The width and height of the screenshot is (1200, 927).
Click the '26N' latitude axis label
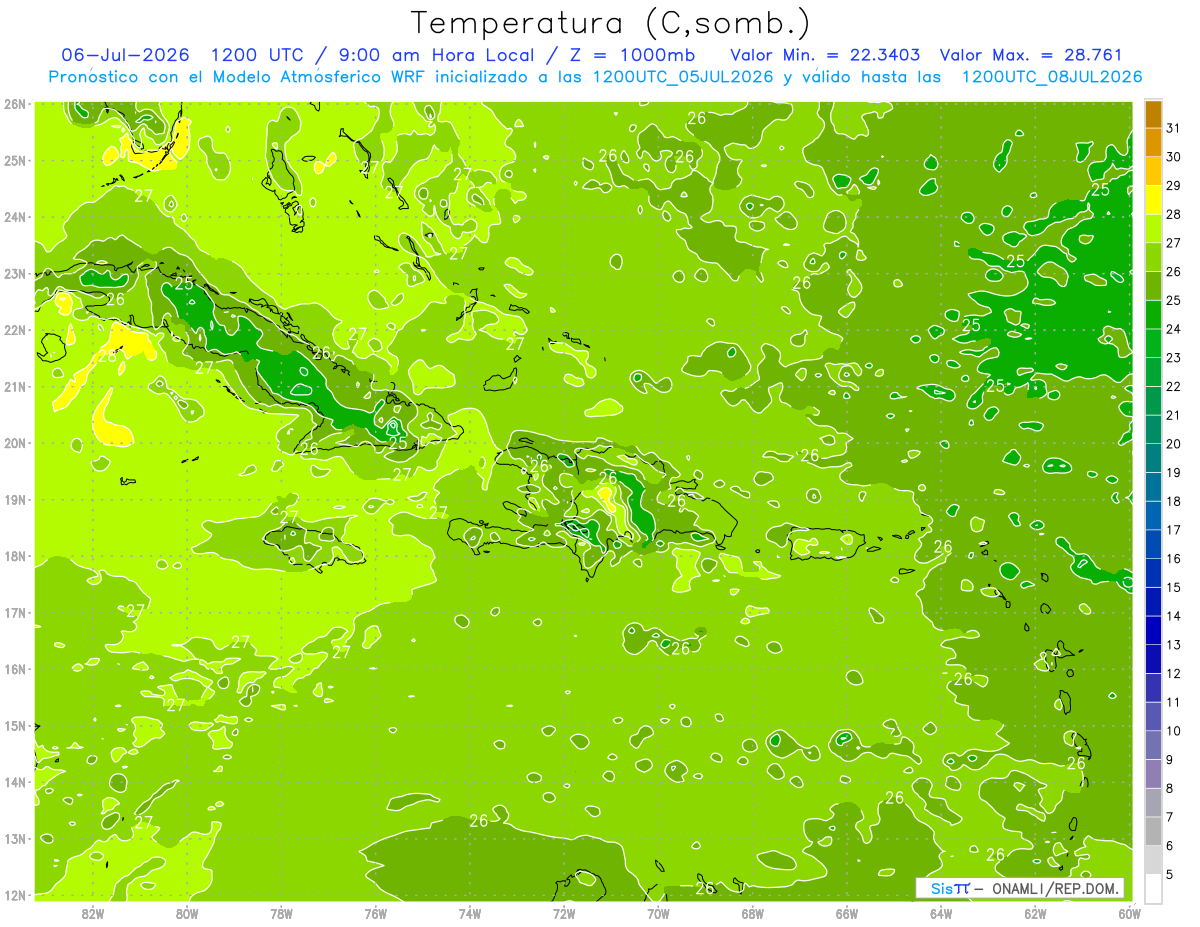tap(15, 104)
